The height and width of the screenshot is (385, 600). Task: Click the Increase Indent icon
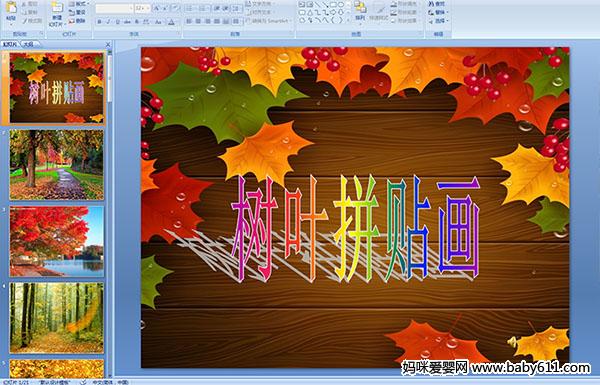(x=226, y=8)
